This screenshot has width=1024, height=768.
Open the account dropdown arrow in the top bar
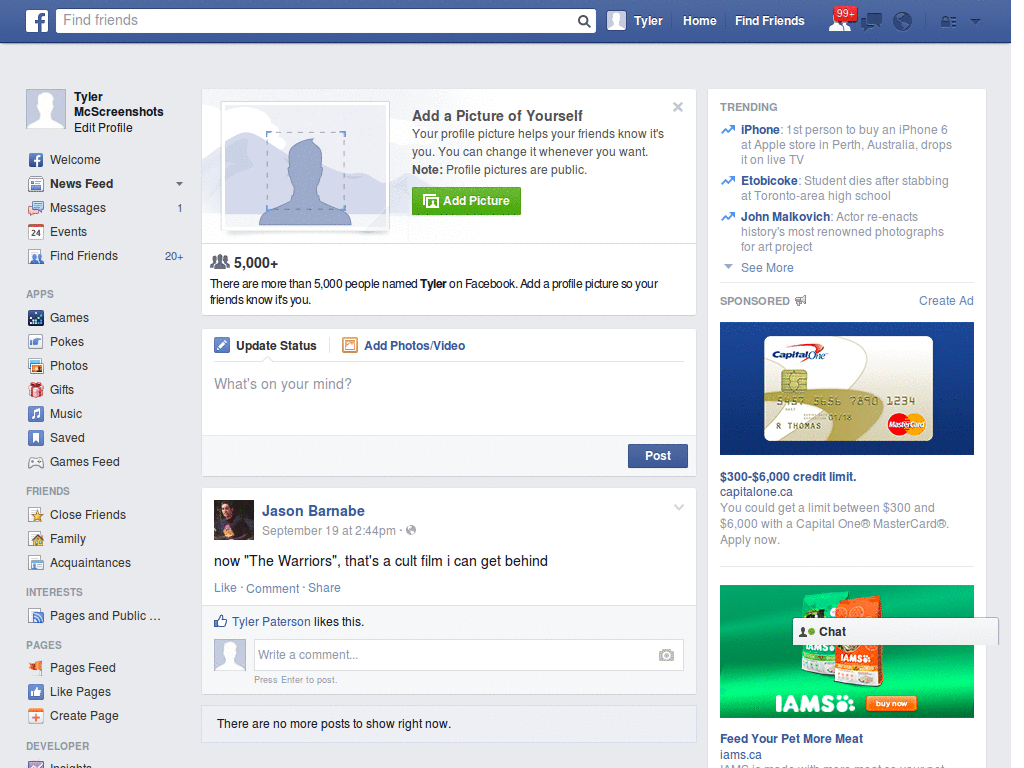[x=976, y=21]
